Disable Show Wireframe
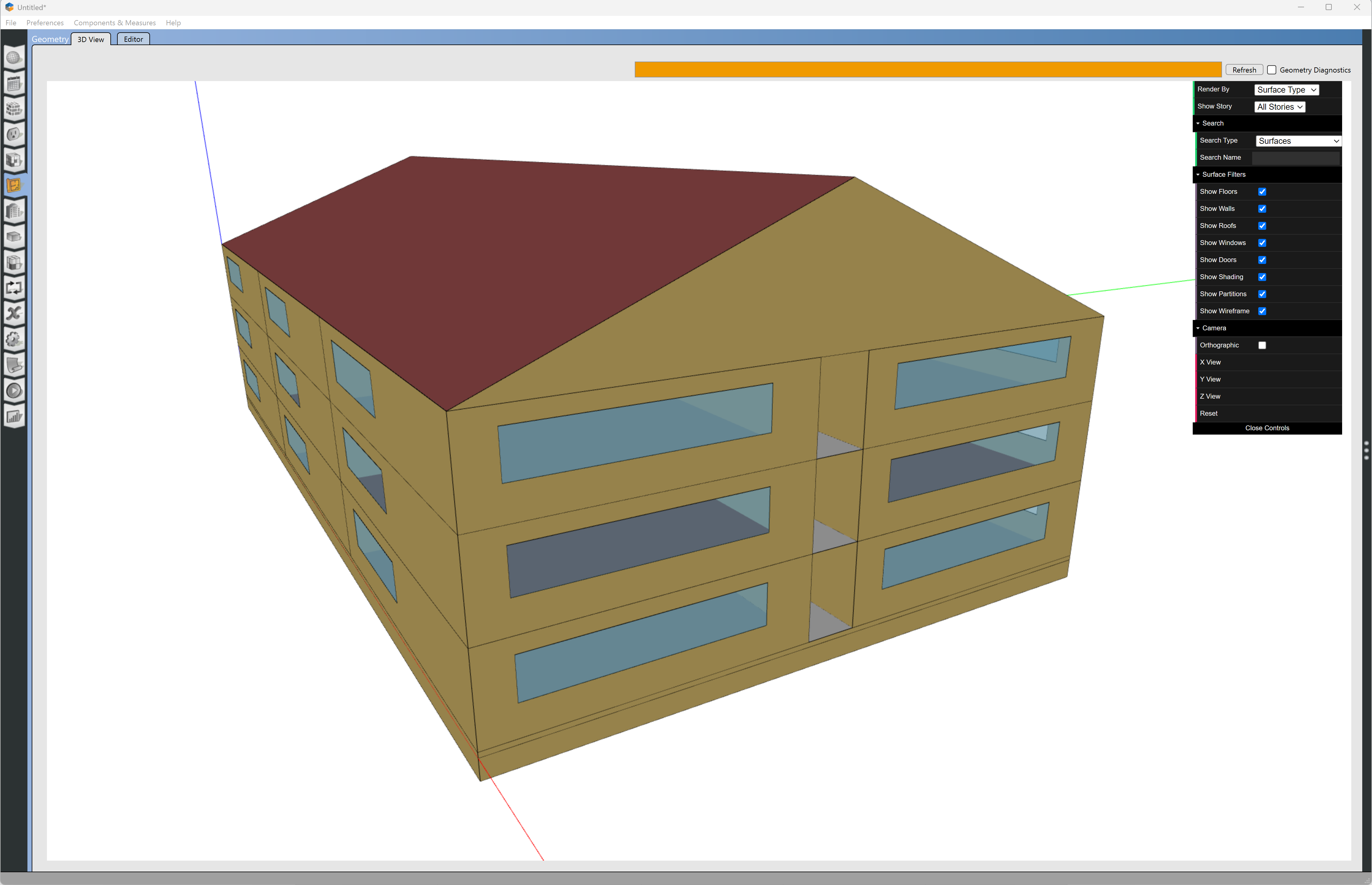 point(1262,311)
